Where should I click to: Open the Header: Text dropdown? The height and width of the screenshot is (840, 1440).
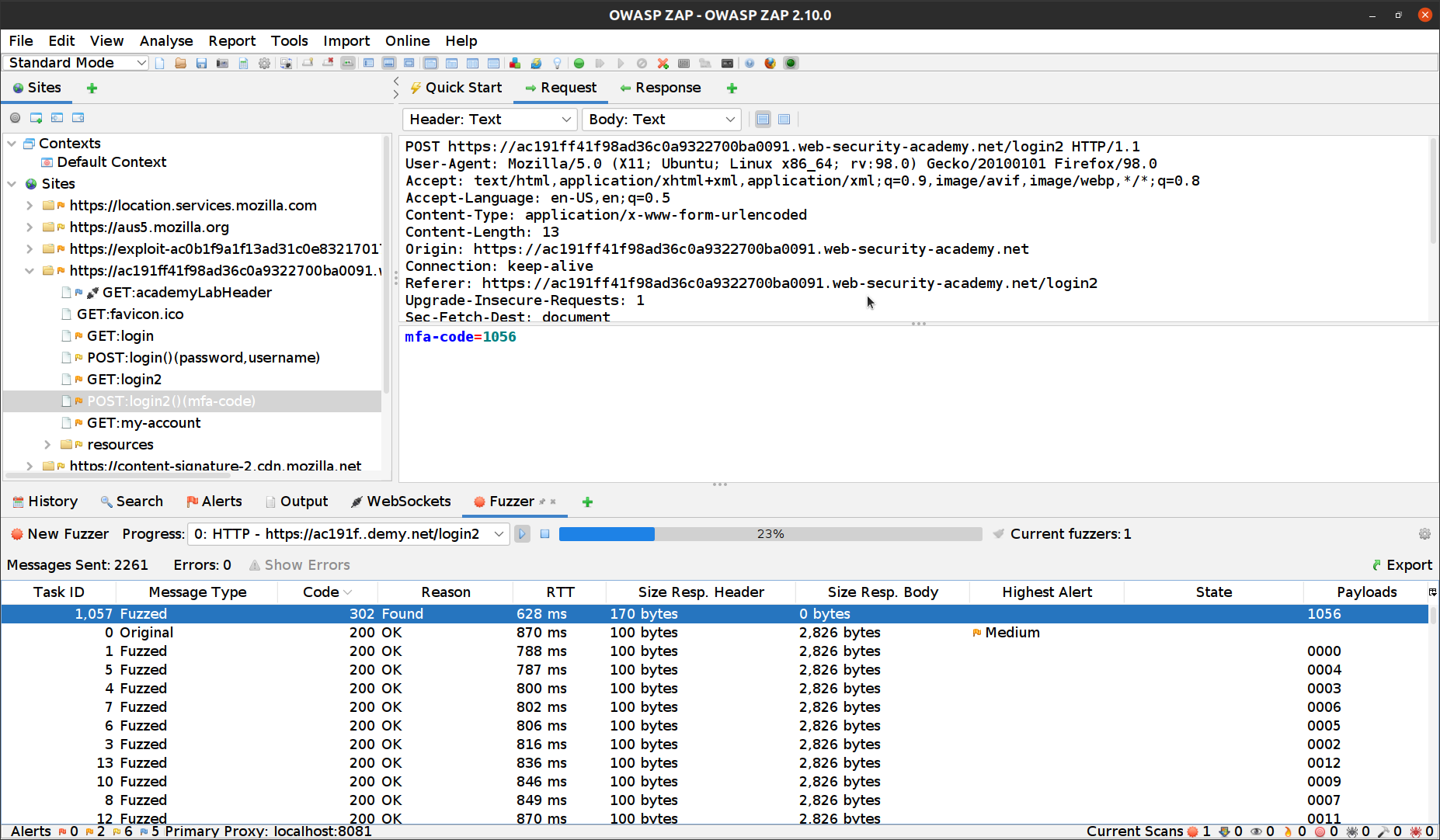click(x=489, y=120)
